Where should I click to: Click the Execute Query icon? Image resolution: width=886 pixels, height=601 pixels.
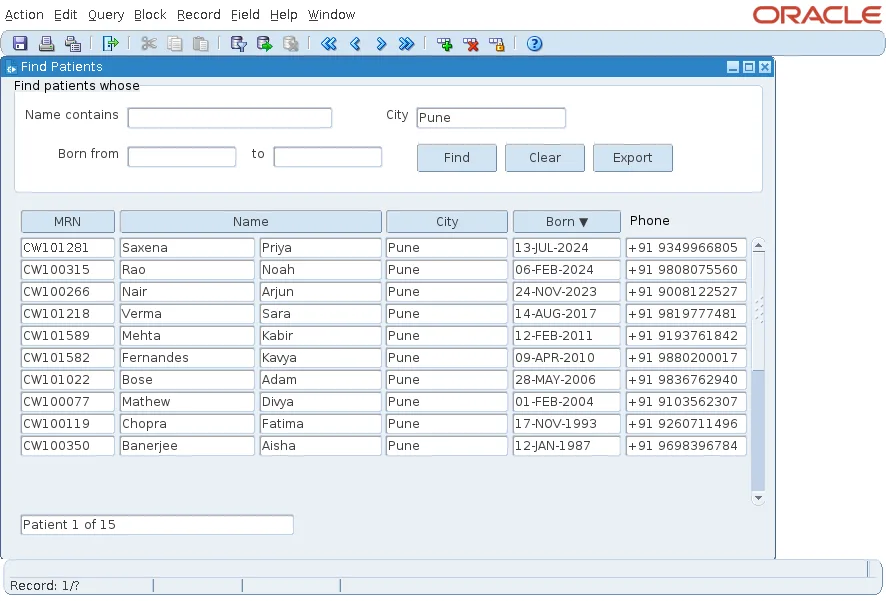pyautogui.click(x=264, y=43)
